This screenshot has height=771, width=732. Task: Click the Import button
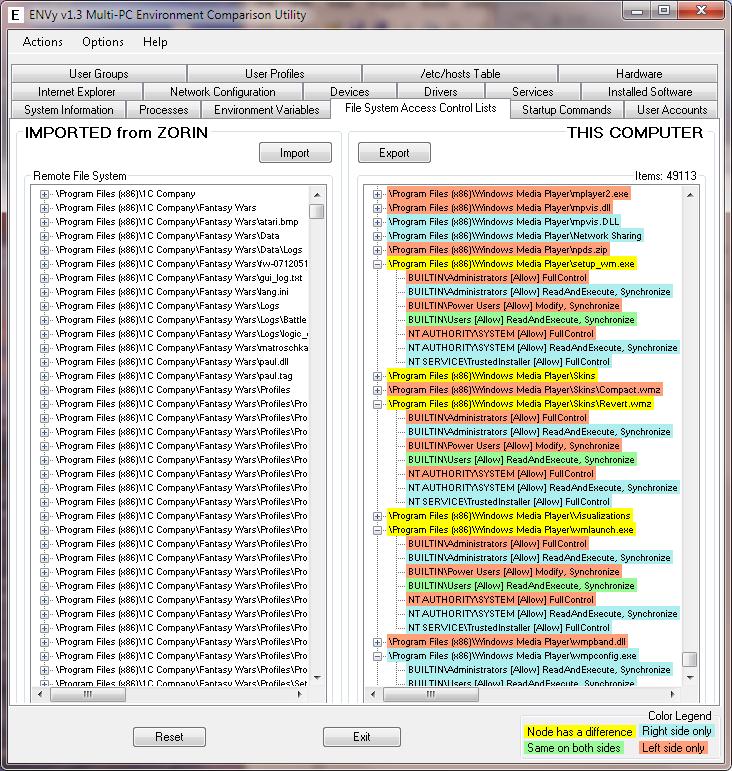(x=295, y=153)
